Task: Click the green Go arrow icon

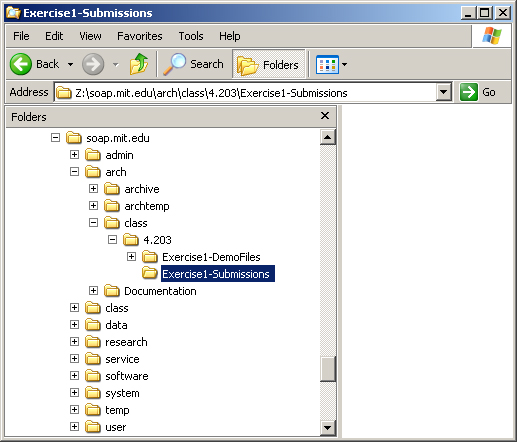Action: 469,92
